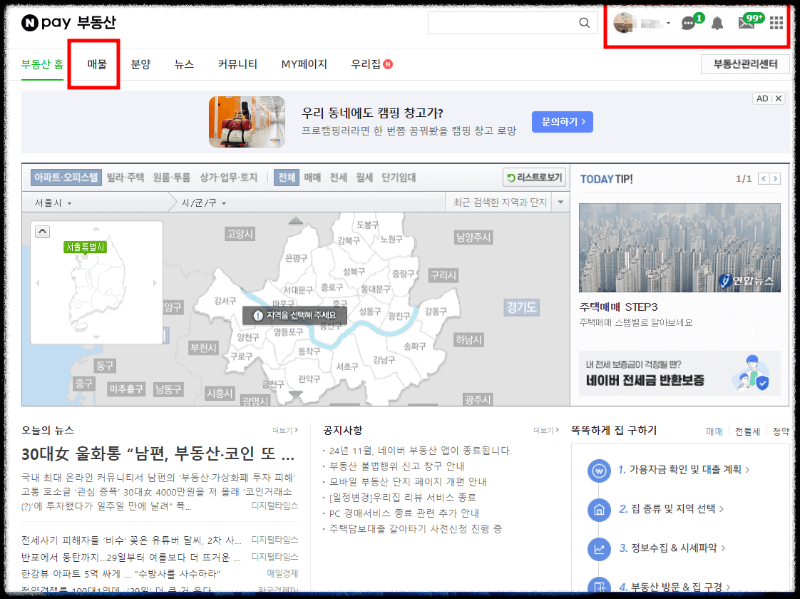The width and height of the screenshot is (800, 599).
Task: Select 전체 deal type filter
Action: 286,178
